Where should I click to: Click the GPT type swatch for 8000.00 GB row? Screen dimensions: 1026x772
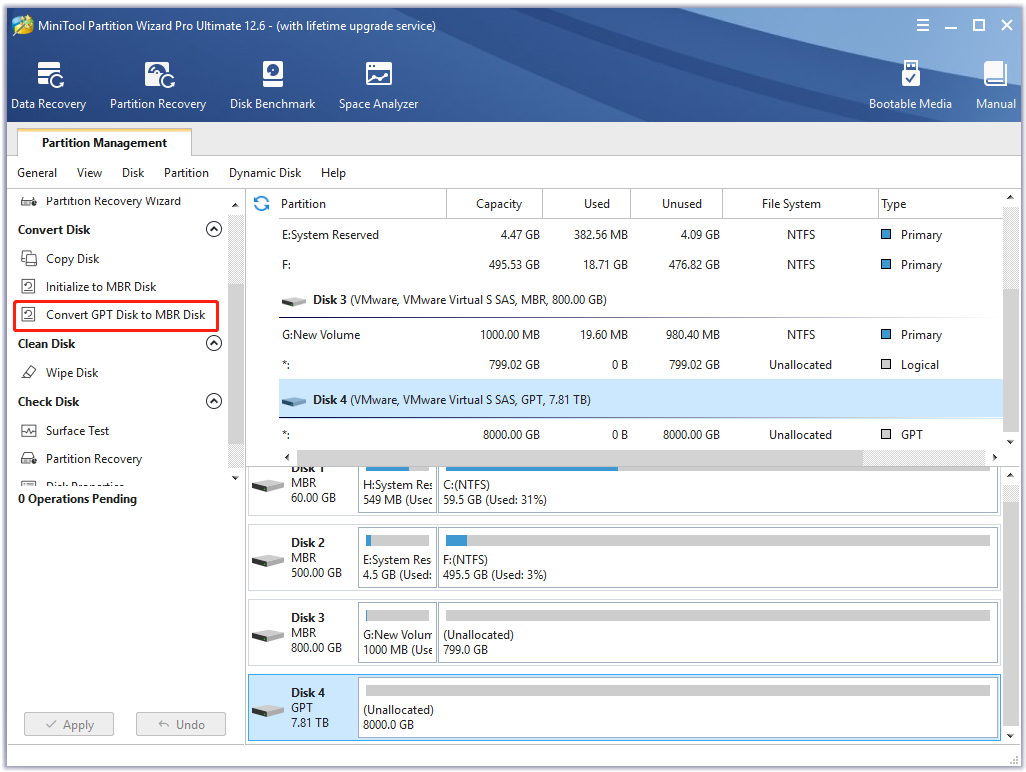pos(886,434)
